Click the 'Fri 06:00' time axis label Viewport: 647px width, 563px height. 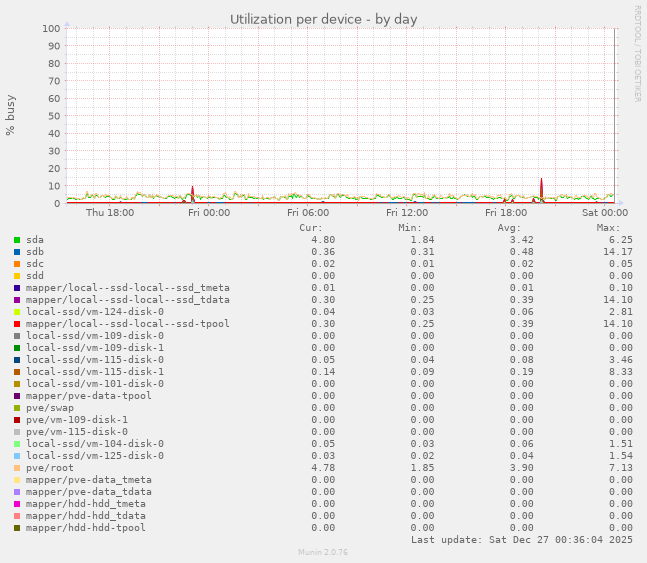click(x=308, y=213)
